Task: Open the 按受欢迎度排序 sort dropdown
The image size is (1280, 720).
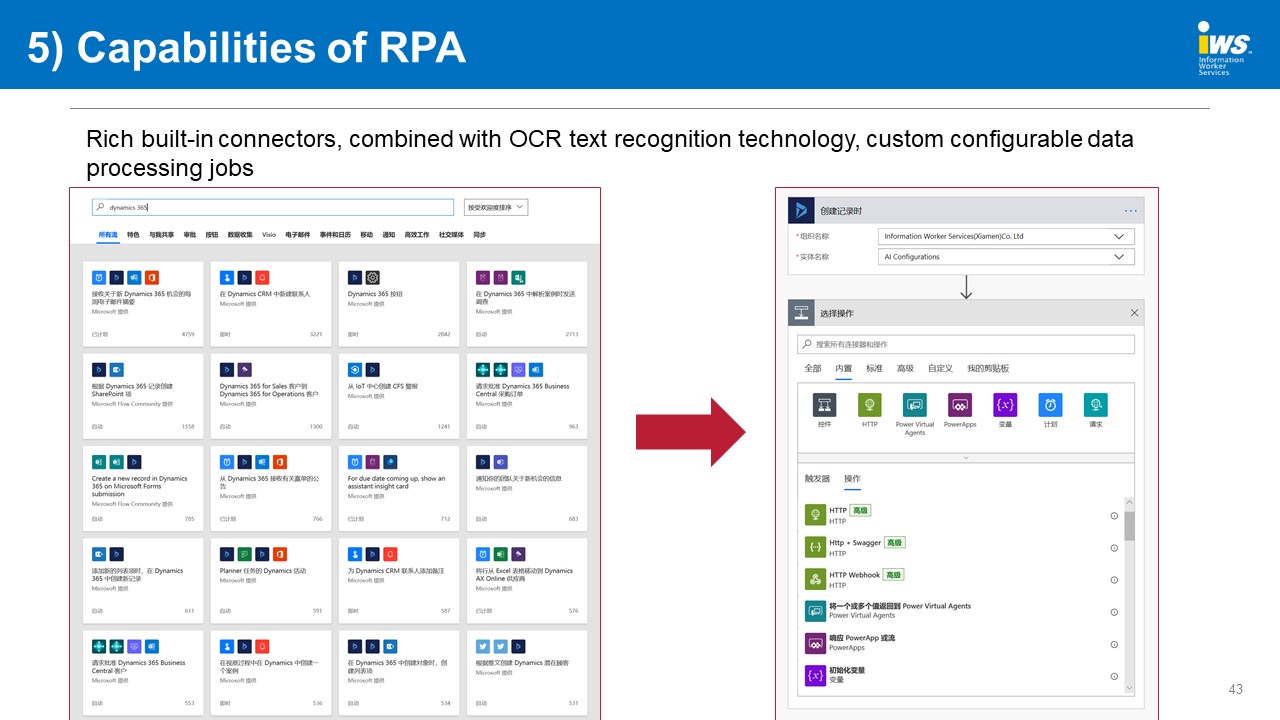Action: click(495, 208)
